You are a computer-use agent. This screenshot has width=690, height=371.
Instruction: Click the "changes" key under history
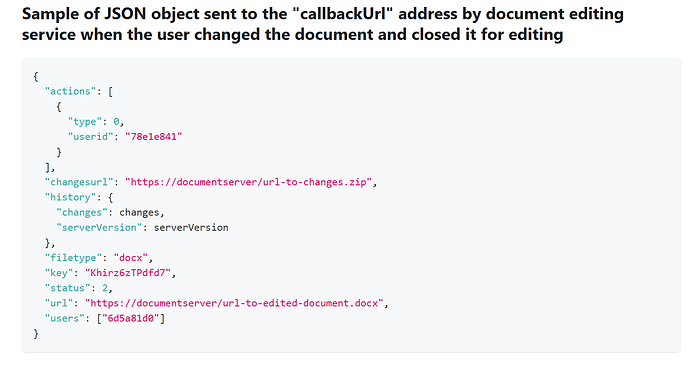pos(82,213)
